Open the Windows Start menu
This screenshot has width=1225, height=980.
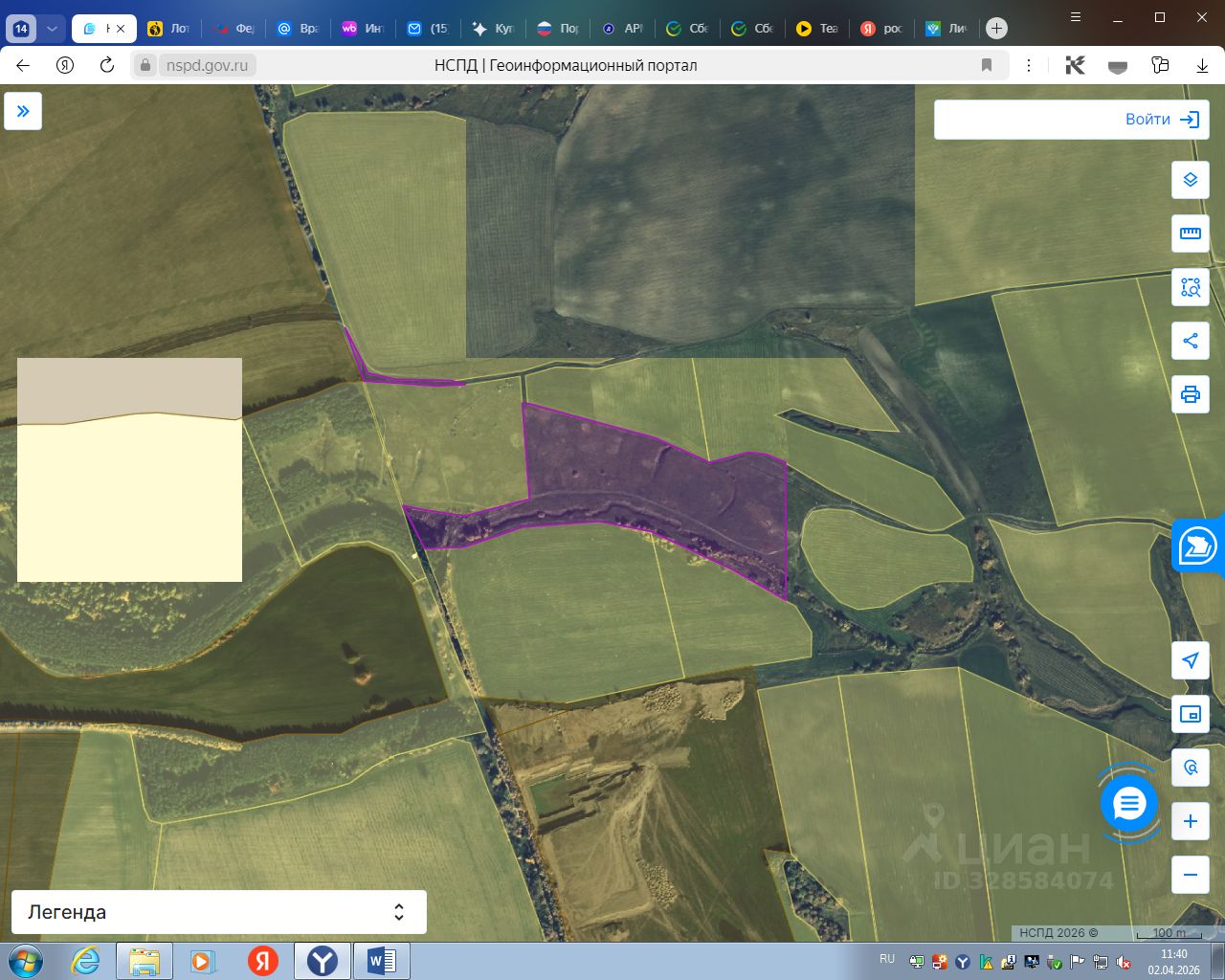(x=25, y=961)
